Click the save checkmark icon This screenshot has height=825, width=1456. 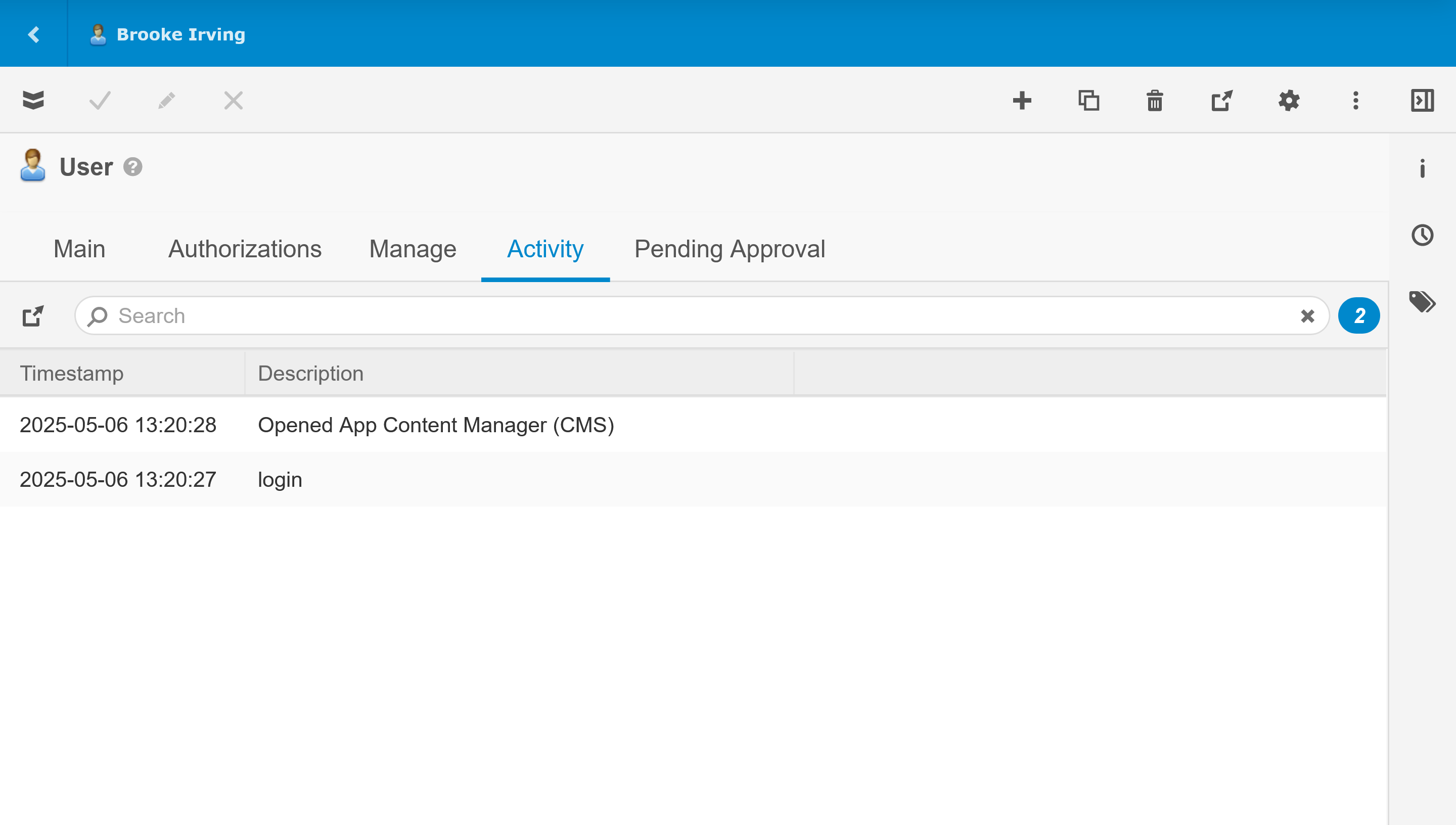point(100,100)
